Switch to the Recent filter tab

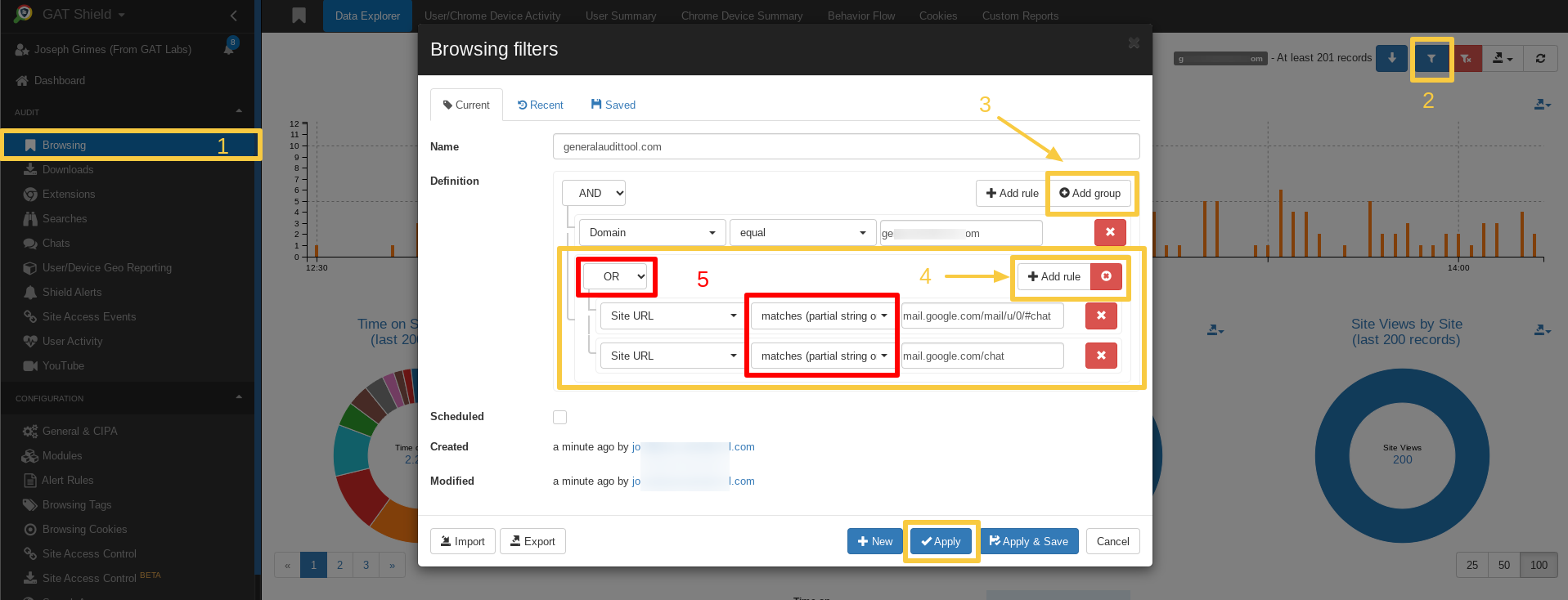pyautogui.click(x=540, y=105)
